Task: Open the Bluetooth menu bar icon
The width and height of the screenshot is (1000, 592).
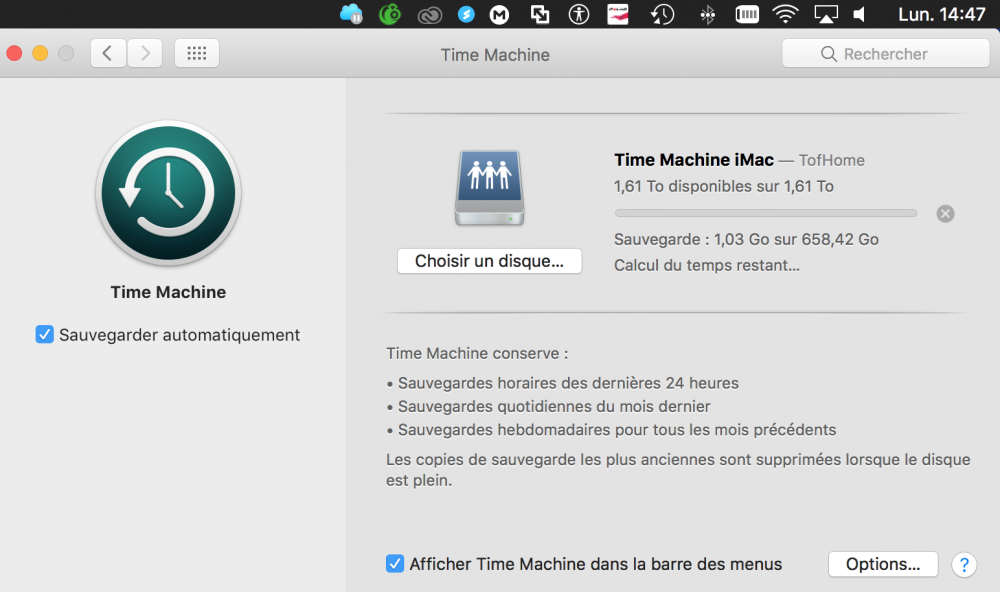Action: point(707,15)
